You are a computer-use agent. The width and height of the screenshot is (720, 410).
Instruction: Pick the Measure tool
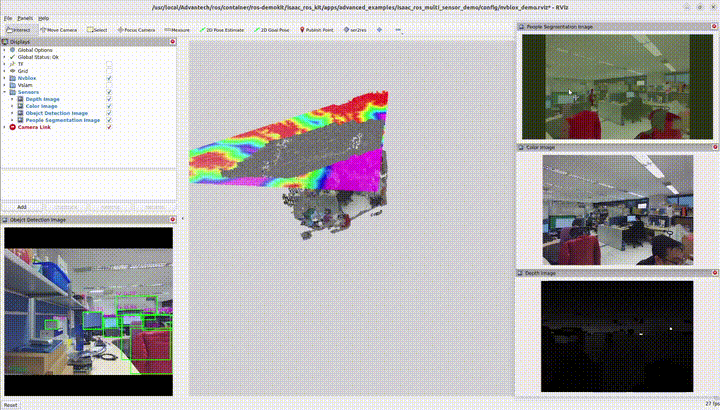coord(177,30)
